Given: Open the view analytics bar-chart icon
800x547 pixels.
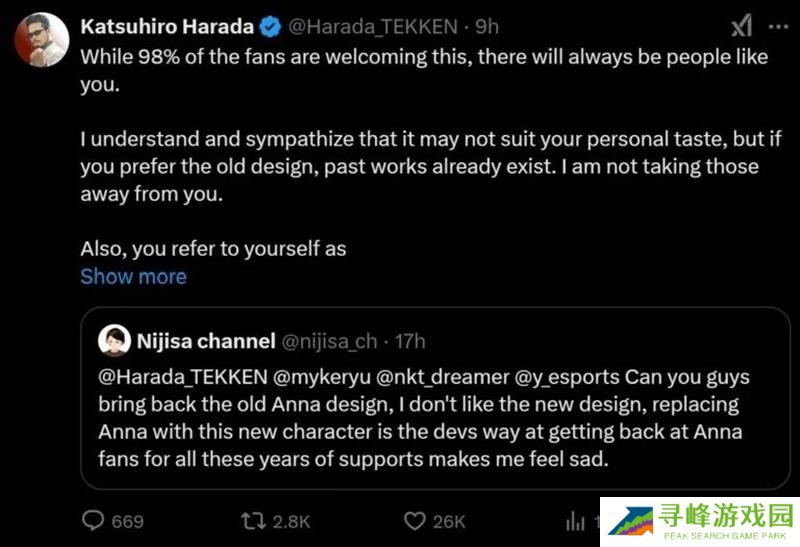Looking at the screenshot, I should point(576,520).
